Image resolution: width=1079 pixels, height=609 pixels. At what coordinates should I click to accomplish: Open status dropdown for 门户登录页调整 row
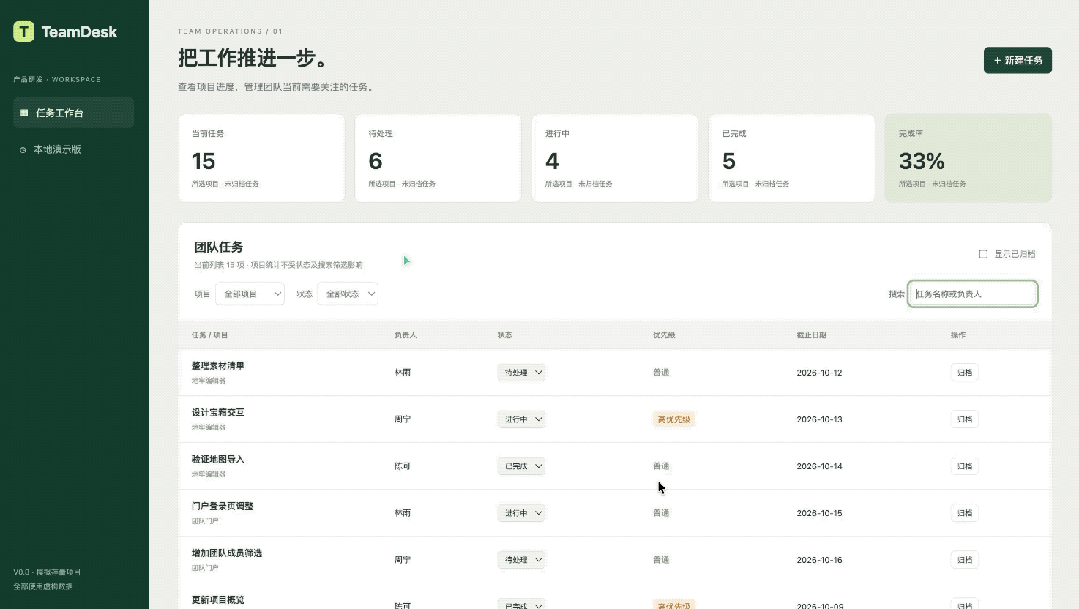[522, 513]
